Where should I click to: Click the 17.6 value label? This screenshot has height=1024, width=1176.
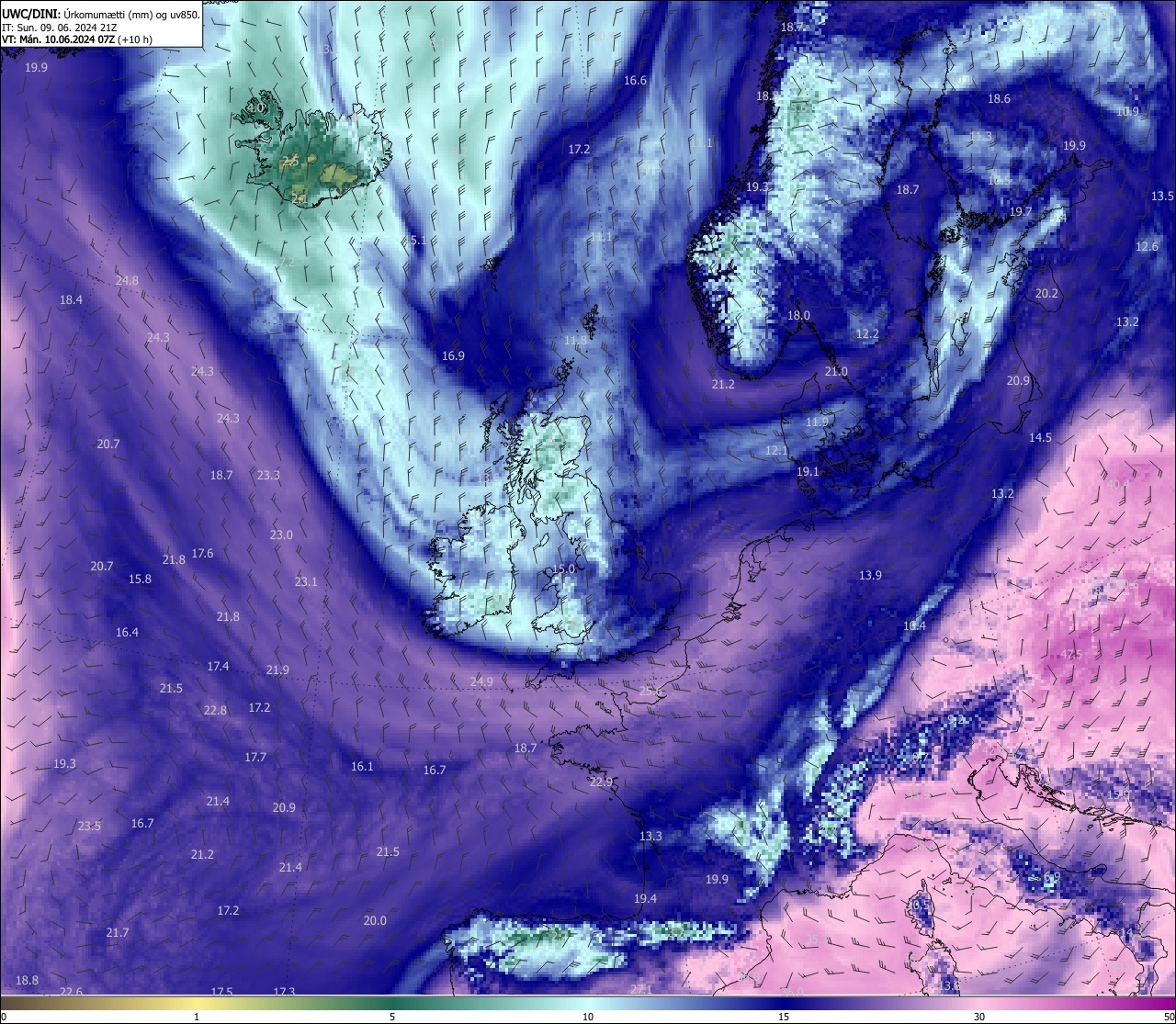point(202,554)
